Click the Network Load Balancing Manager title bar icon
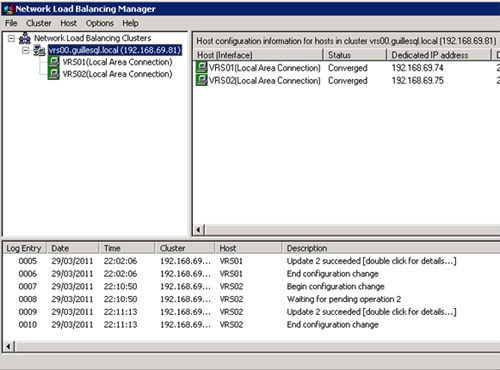The image size is (500, 370). (9, 9)
